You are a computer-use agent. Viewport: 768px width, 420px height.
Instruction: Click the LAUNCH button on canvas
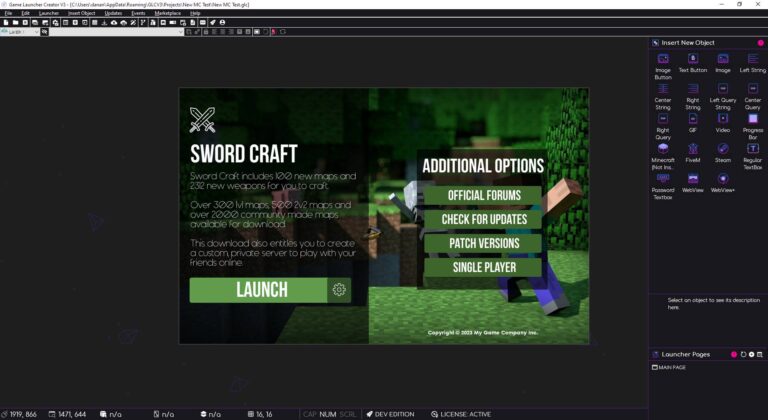pos(258,290)
